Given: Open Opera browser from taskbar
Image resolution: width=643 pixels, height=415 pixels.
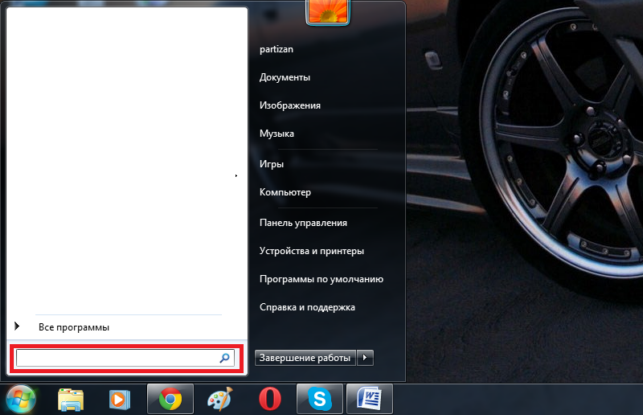Looking at the screenshot, I should (x=270, y=399).
